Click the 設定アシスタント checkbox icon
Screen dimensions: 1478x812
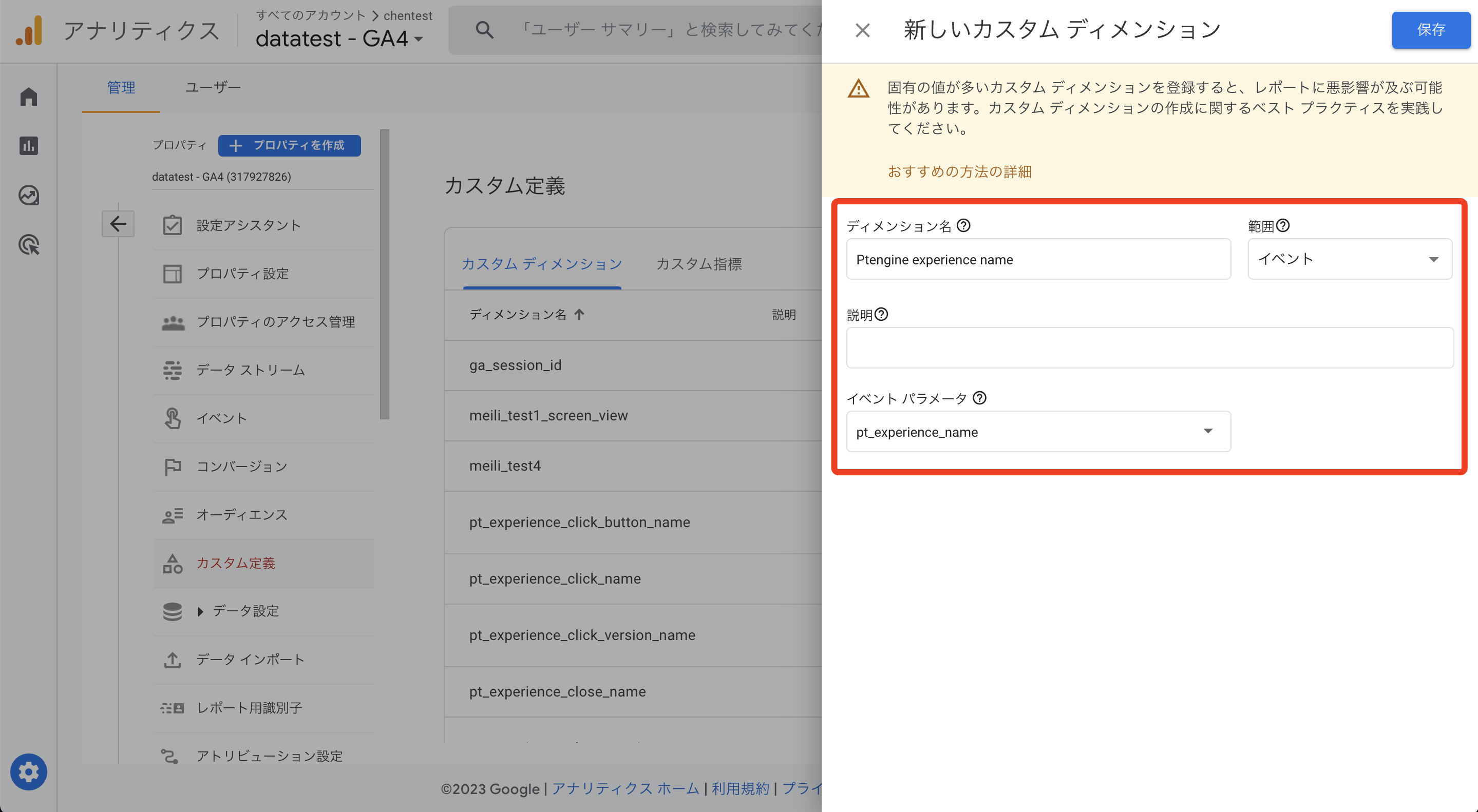pos(172,225)
